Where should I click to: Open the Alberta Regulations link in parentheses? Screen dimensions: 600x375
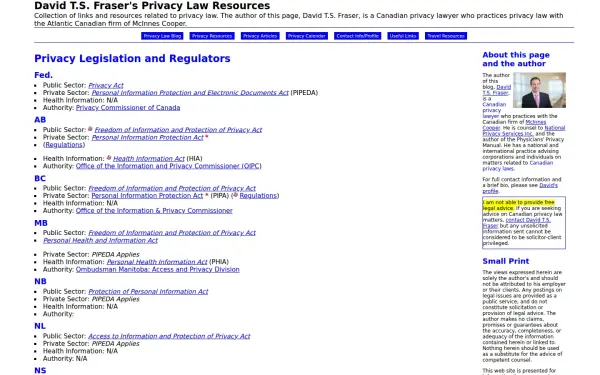pyautogui.click(x=64, y=145)
